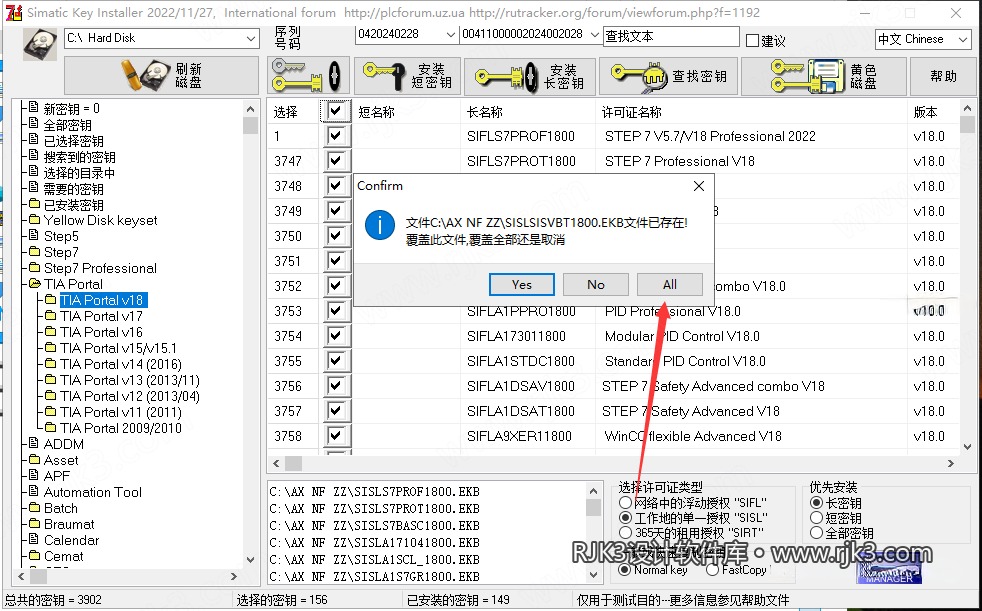Click the find text input field
The image size is (982, 611).
click(x=671, y=36)
